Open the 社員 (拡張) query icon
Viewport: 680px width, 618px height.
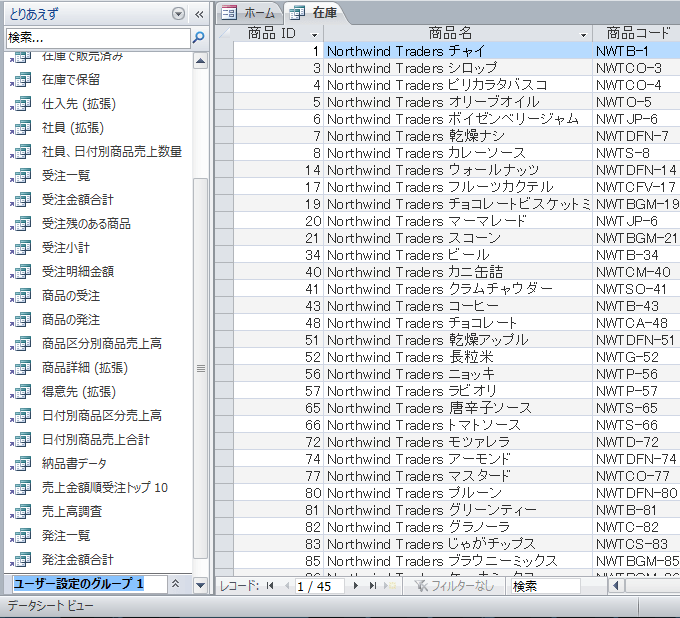[21, 128]
